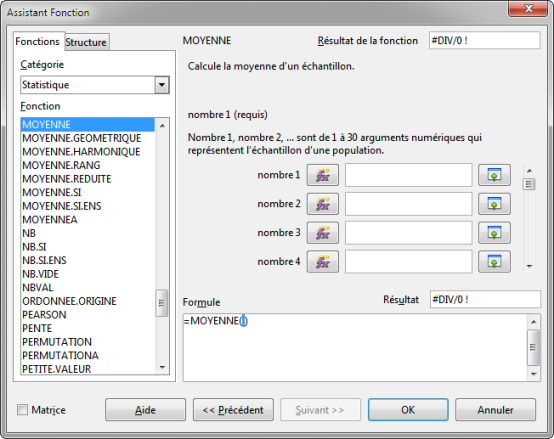Confirm with the OK button
This screenshot has width=554, height=439.
click(x=408, y=410)
